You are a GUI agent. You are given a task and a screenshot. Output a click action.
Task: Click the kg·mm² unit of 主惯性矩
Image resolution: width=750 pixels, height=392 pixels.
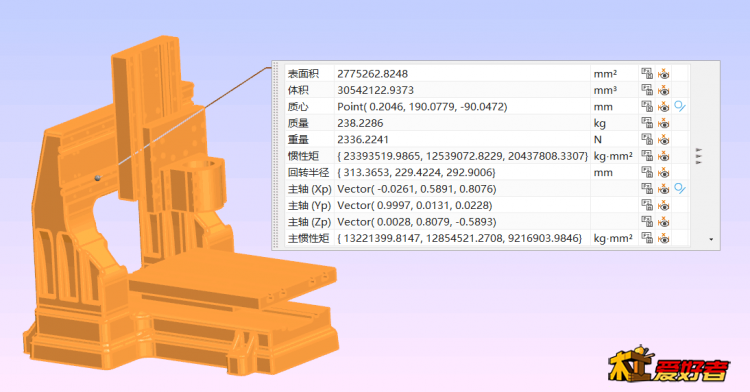(x=613, y=238)
